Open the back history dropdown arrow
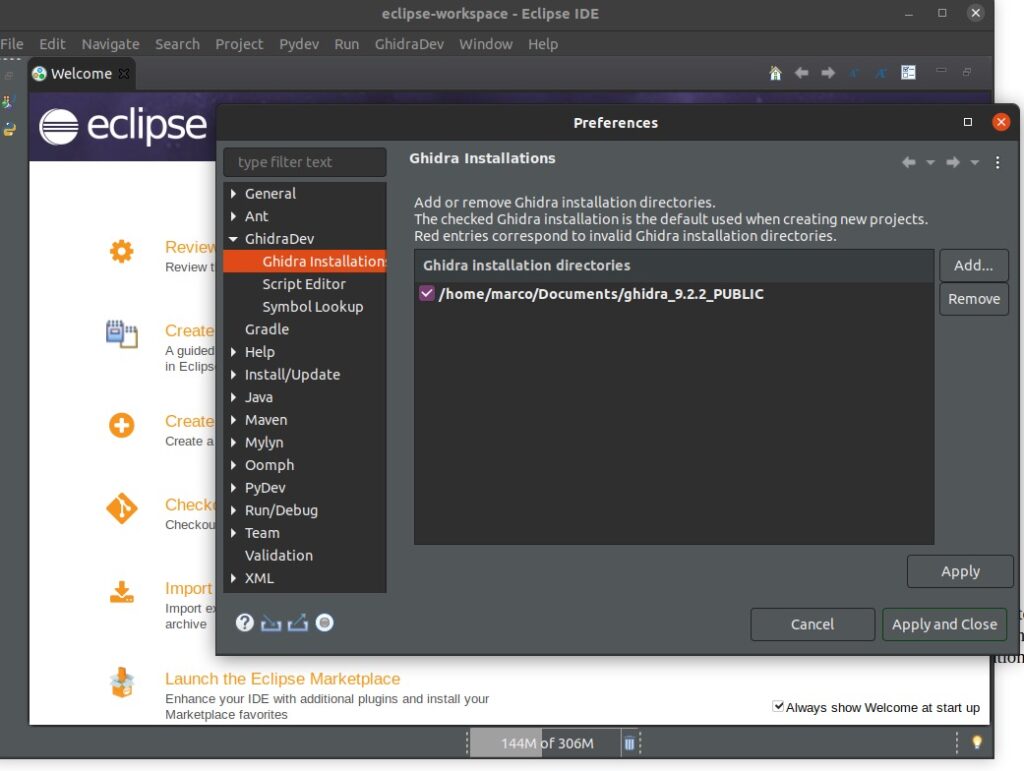The height and width of the screenshot is (771, 1024). point(930,163)
